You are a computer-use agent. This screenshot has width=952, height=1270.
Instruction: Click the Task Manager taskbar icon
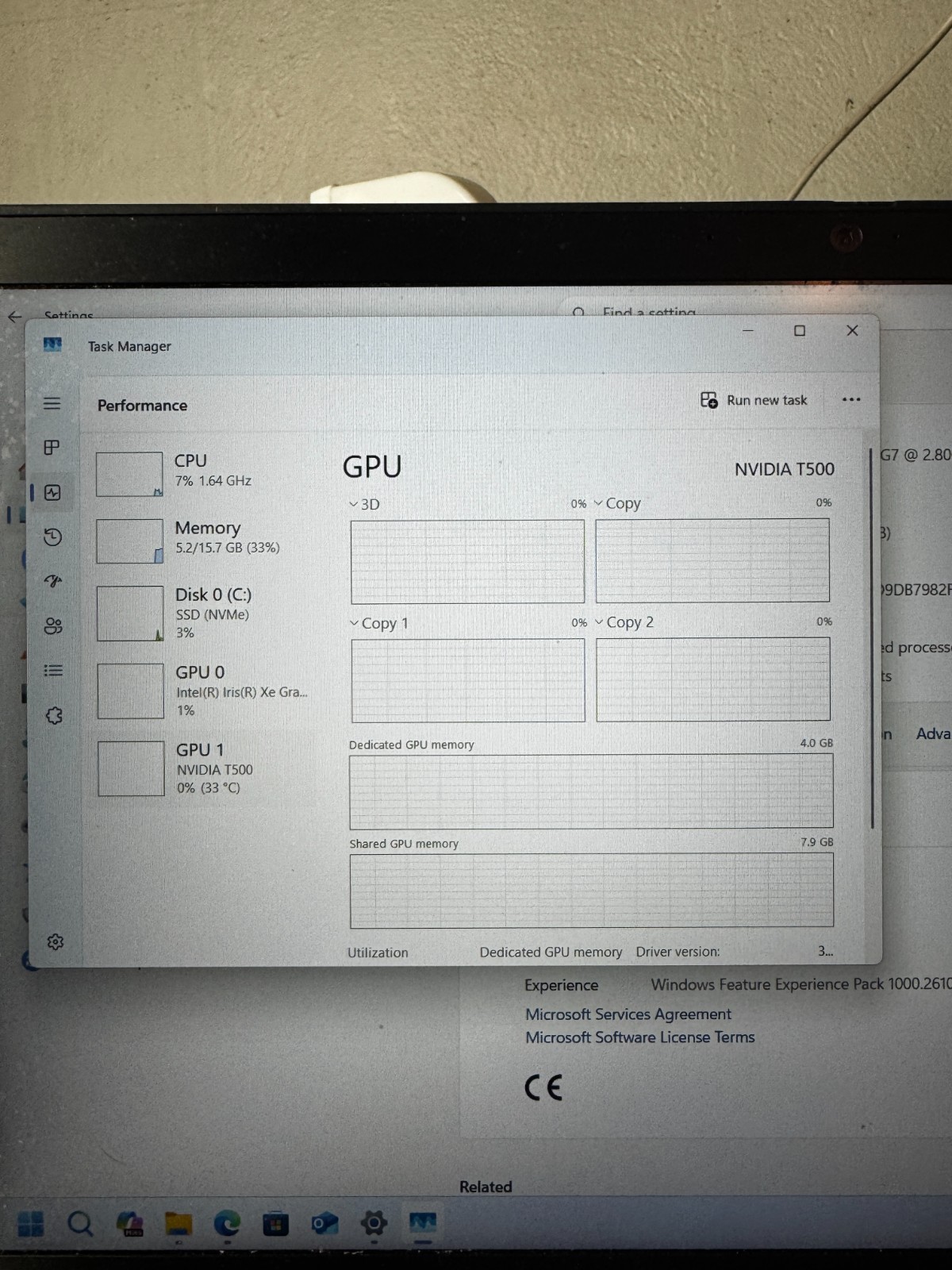click(x=423, y=1222)
